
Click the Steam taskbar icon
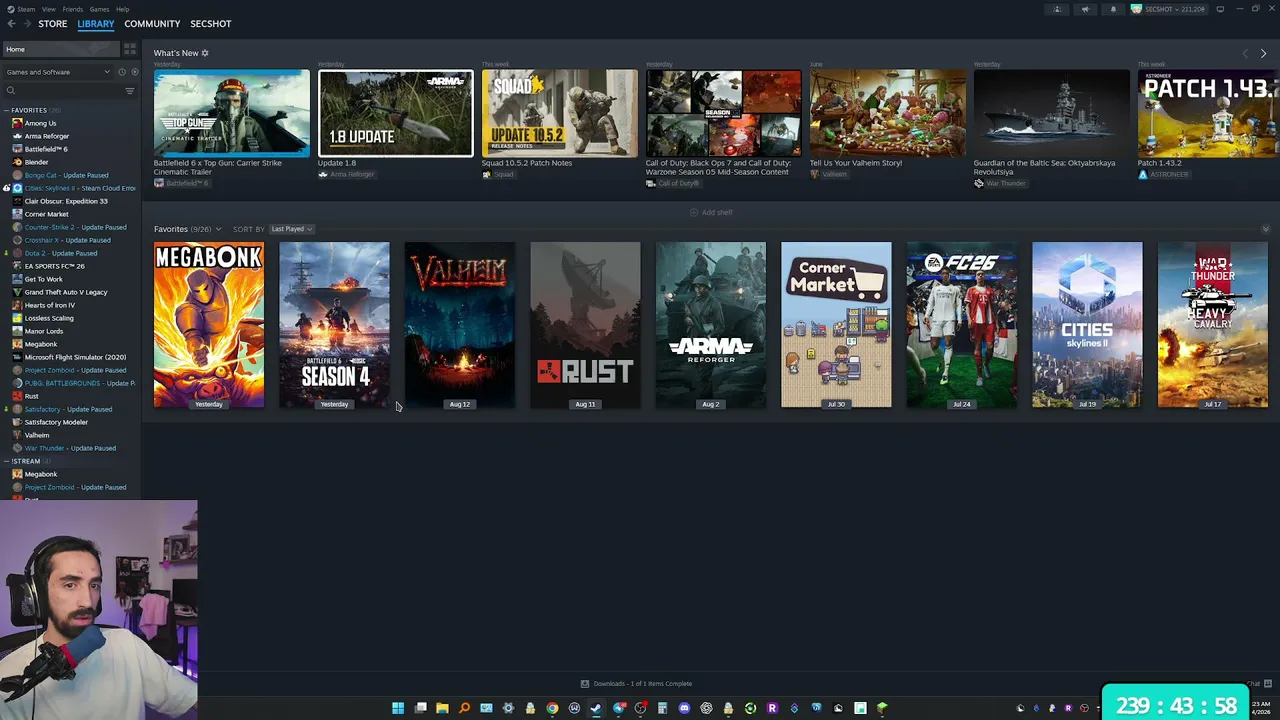(x=596, y=708)
